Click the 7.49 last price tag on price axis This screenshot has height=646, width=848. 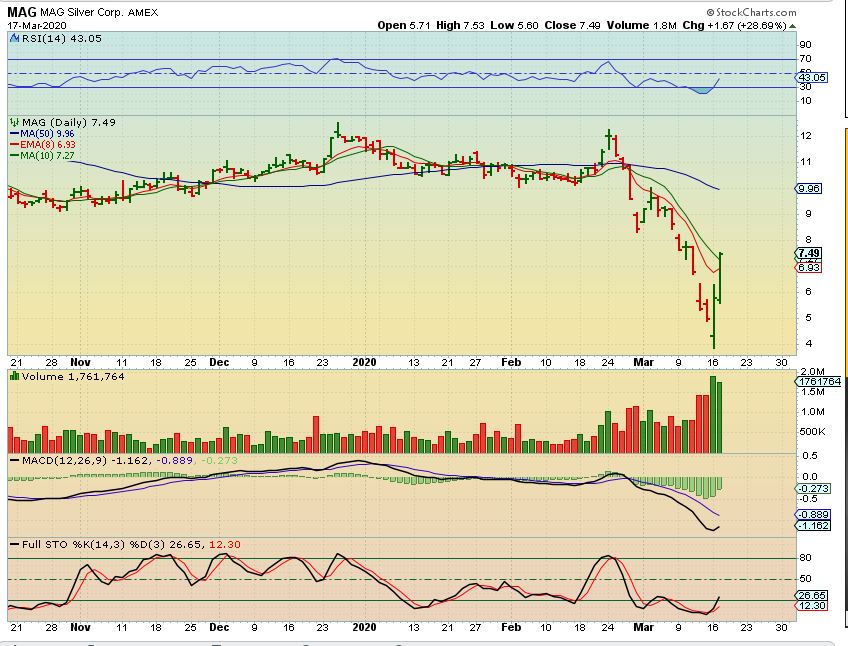(x=809, y=253)
